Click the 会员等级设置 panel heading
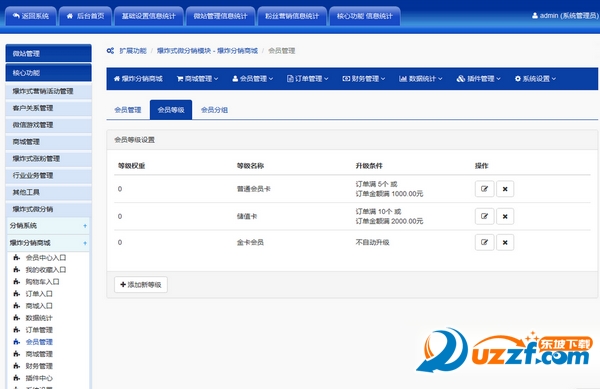Screen dimensions: 600x389 pos(134,140)
